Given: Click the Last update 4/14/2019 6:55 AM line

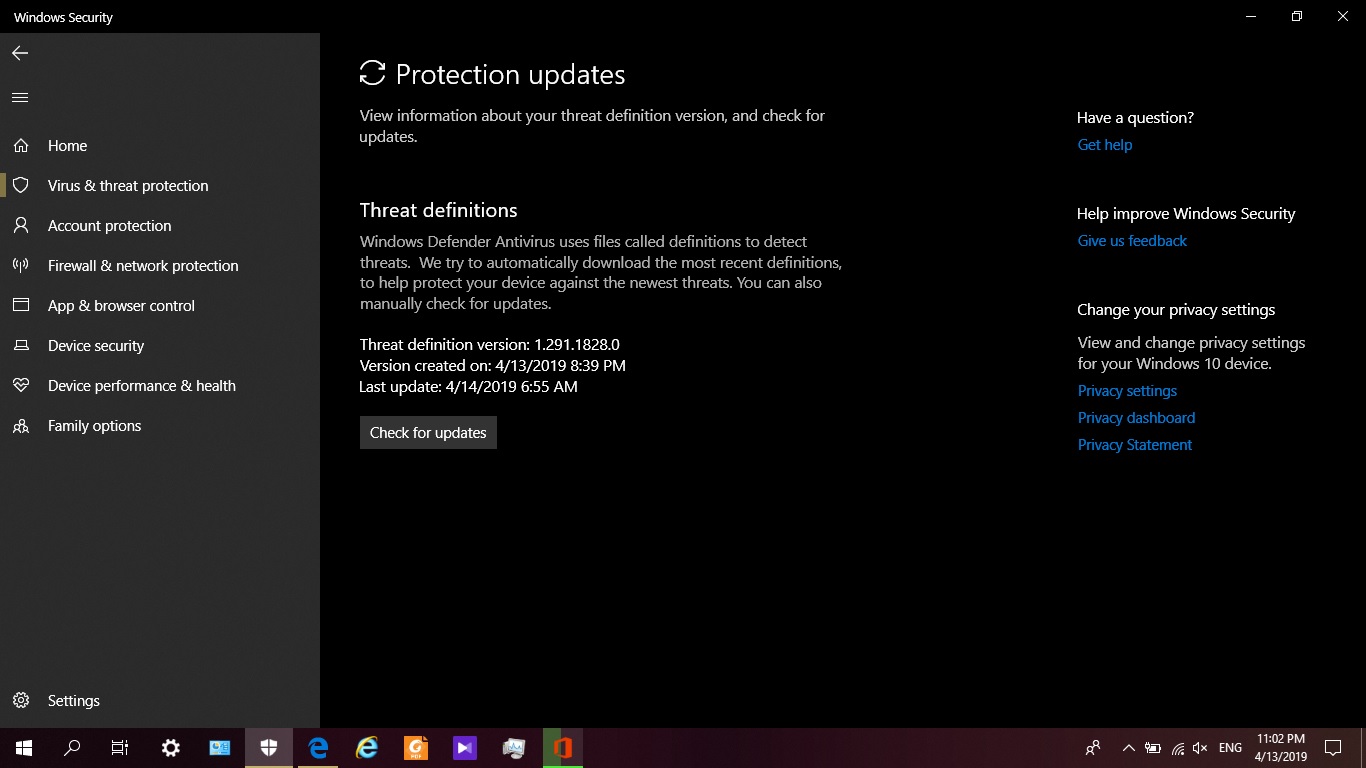Looking at the screenshot, I should [469, 387].
